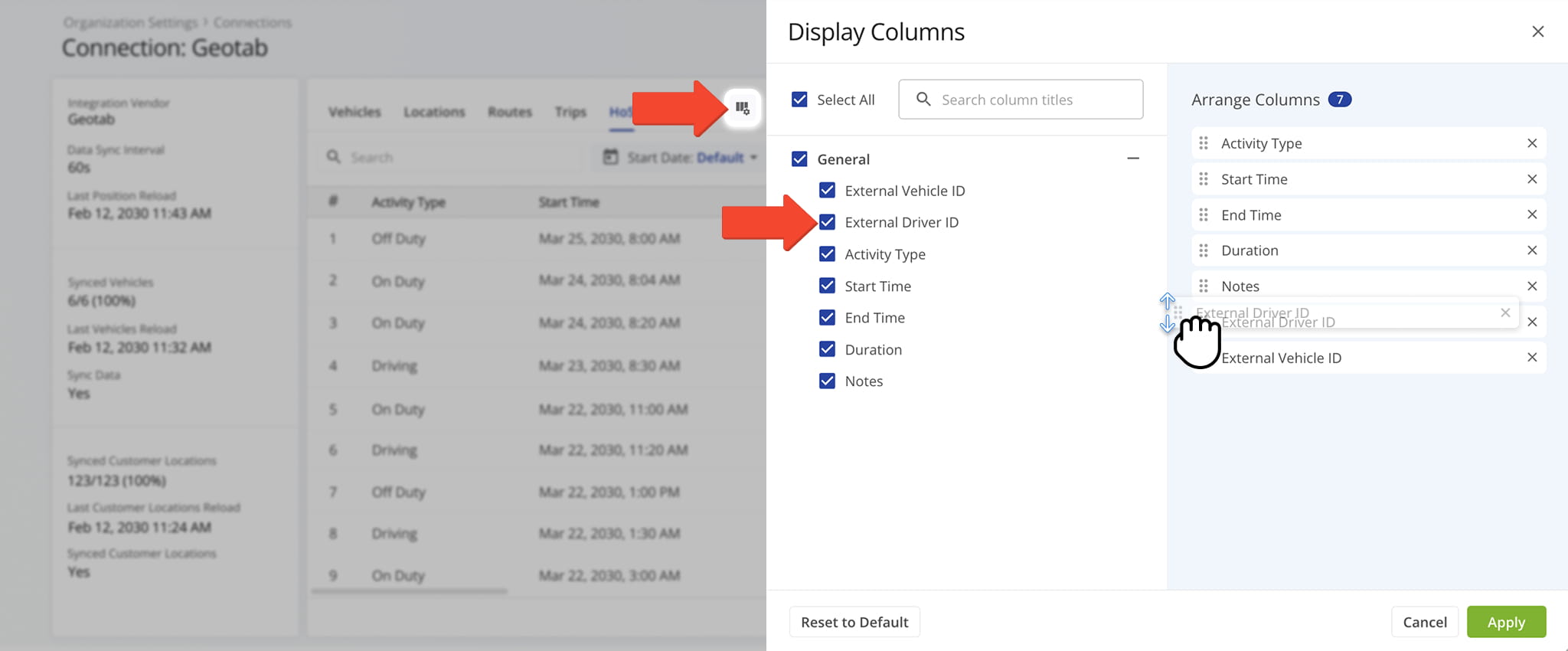Image resolution: width=1568 pixels, height=651 pixels.
Task: Remove Start Time from arranged columns
Action: click(x=1532, y=179)
